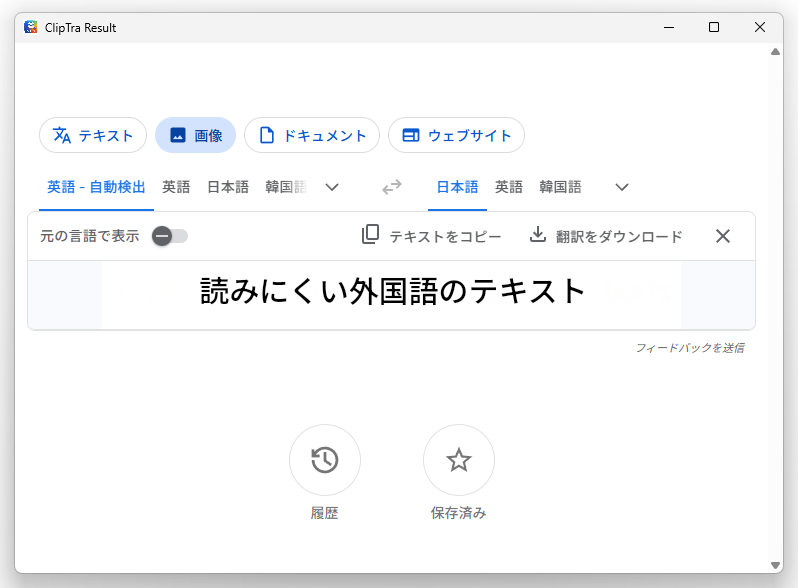Select the テキスト translation mode button

coord(93,135)
